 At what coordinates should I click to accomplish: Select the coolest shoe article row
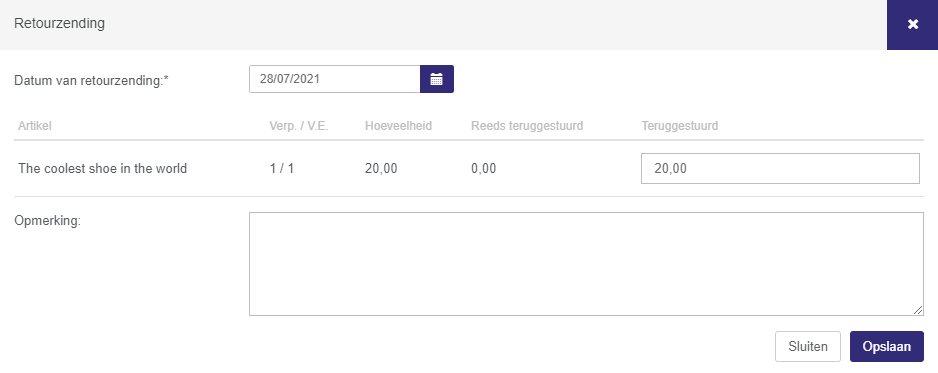469,169
